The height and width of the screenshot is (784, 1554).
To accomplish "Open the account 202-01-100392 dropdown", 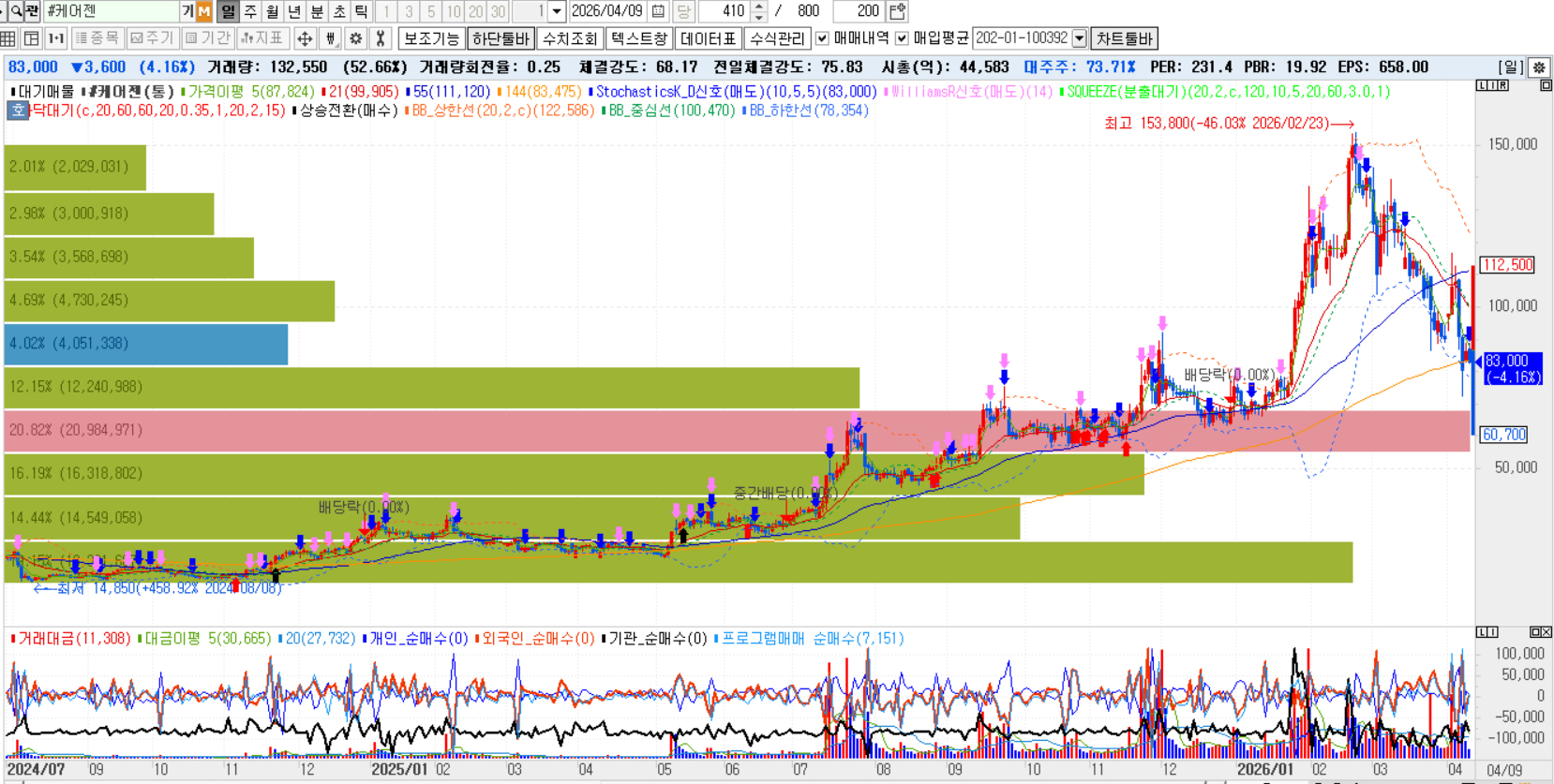I will (1080, 38).
